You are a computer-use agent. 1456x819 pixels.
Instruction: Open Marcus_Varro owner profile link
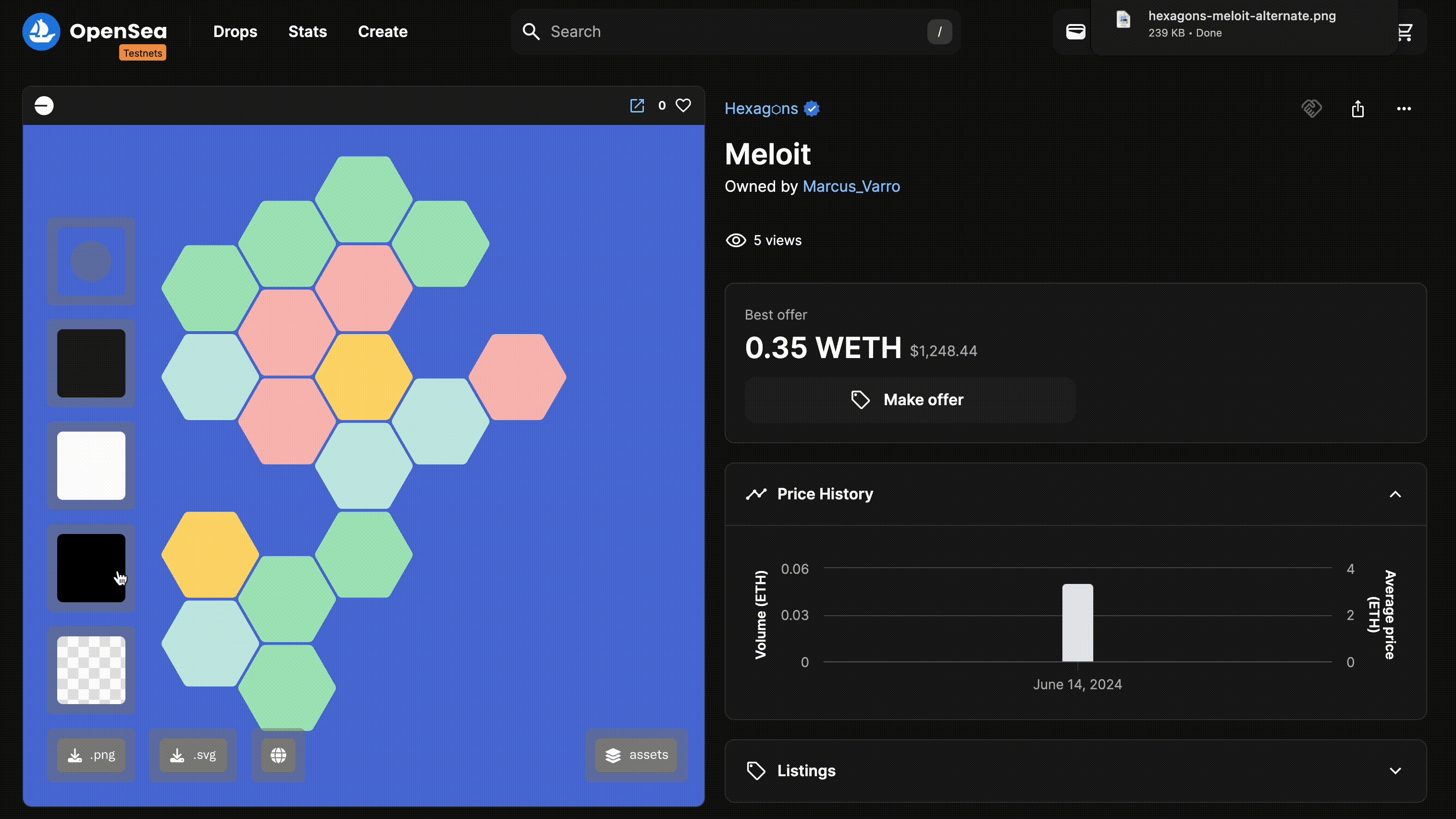[851, 186]
